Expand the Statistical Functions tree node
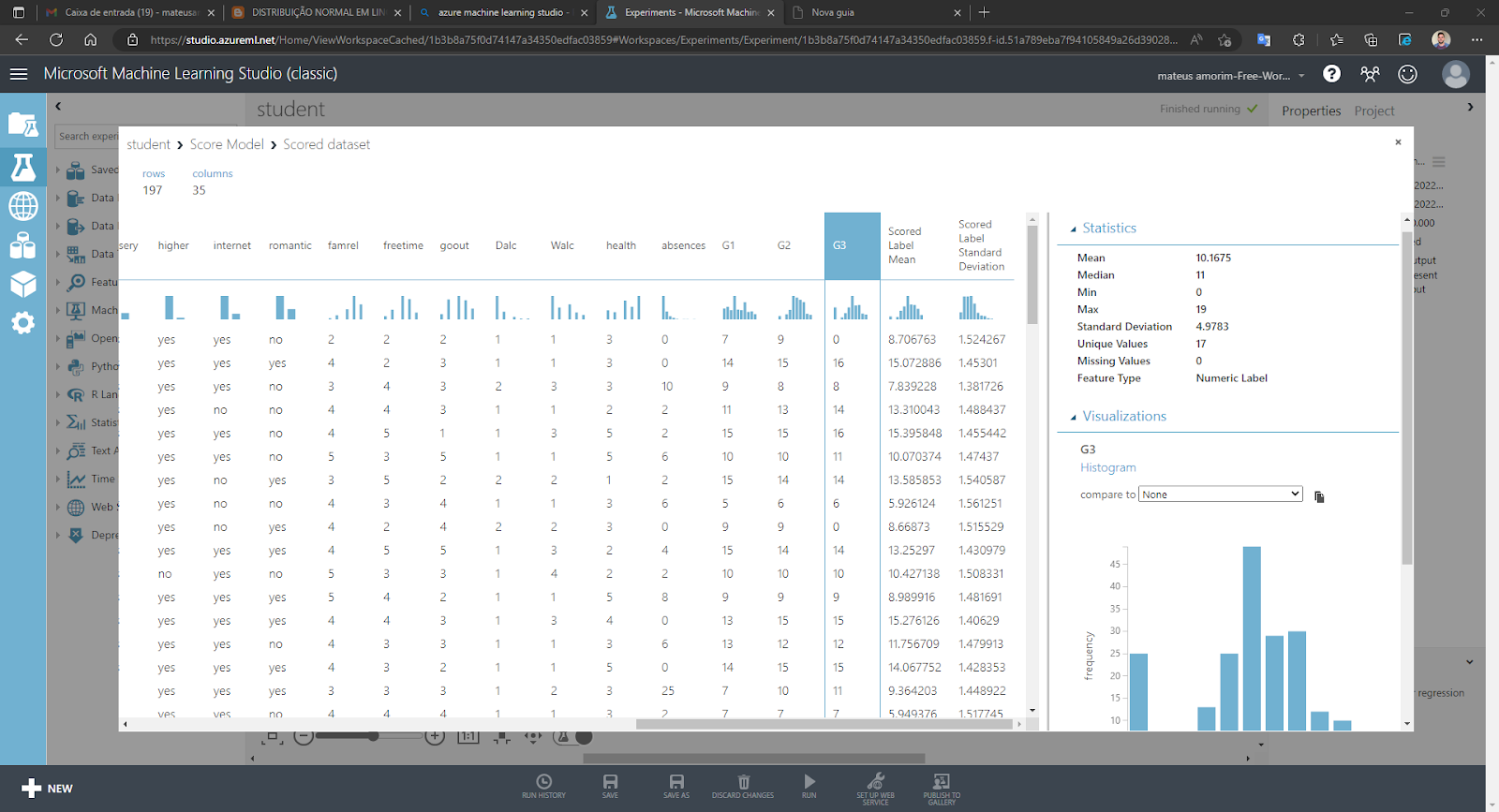 [58, 423]
